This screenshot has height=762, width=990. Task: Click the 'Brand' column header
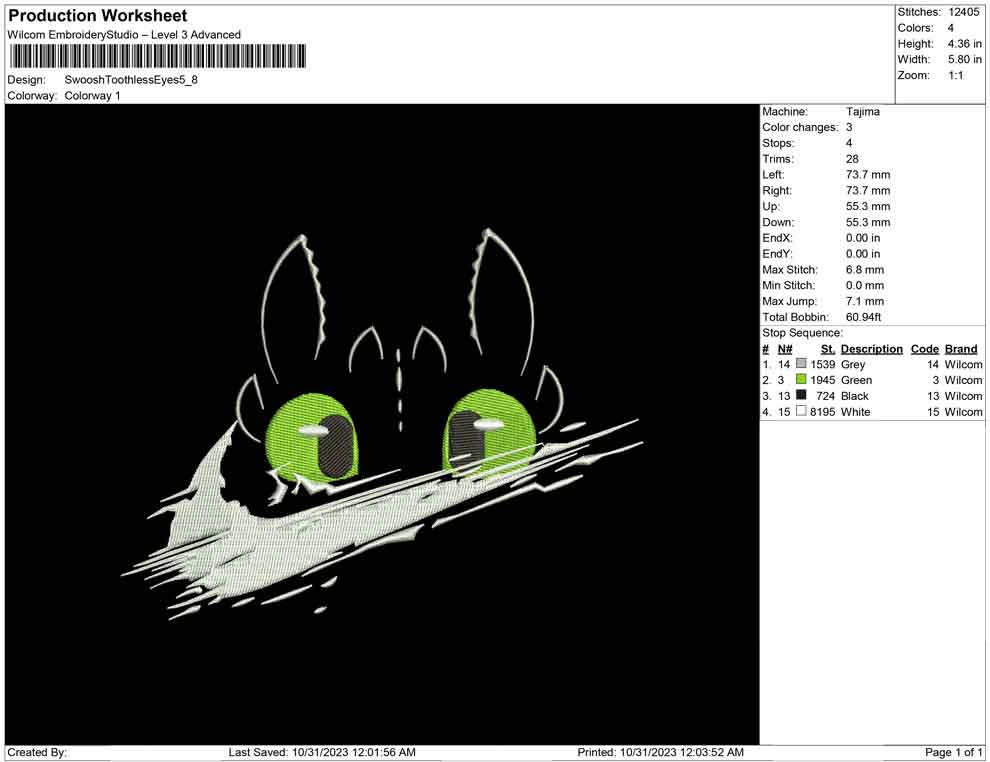(x=960, y=349)
